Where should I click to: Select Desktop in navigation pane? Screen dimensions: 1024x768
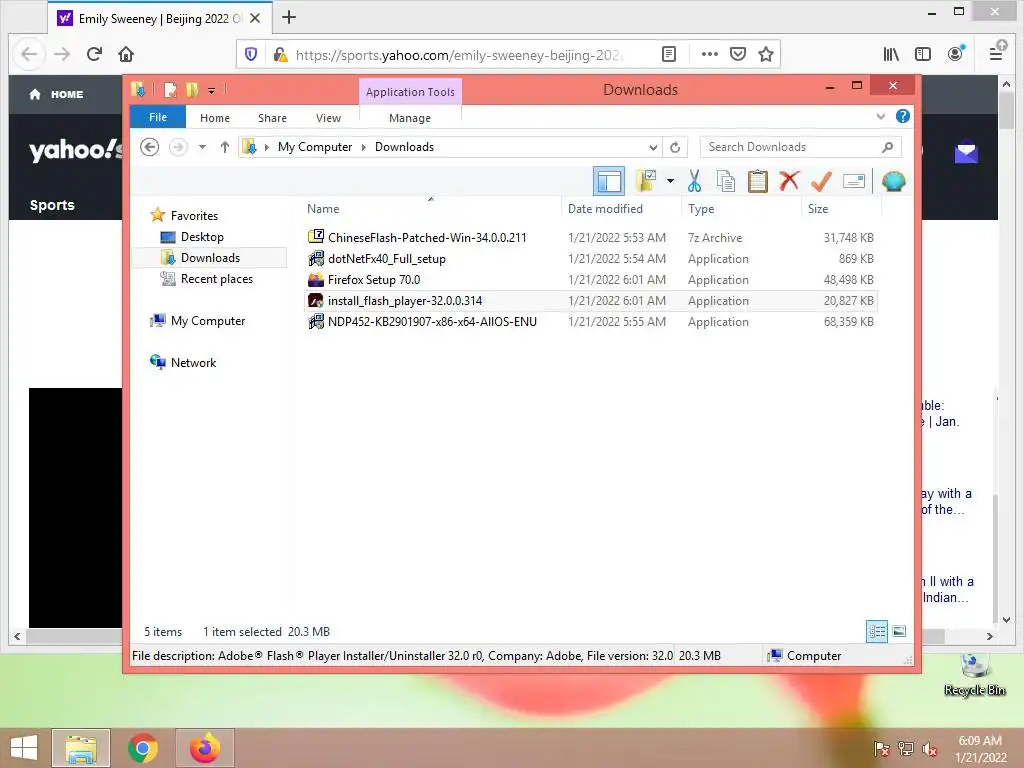pos(202,236)
